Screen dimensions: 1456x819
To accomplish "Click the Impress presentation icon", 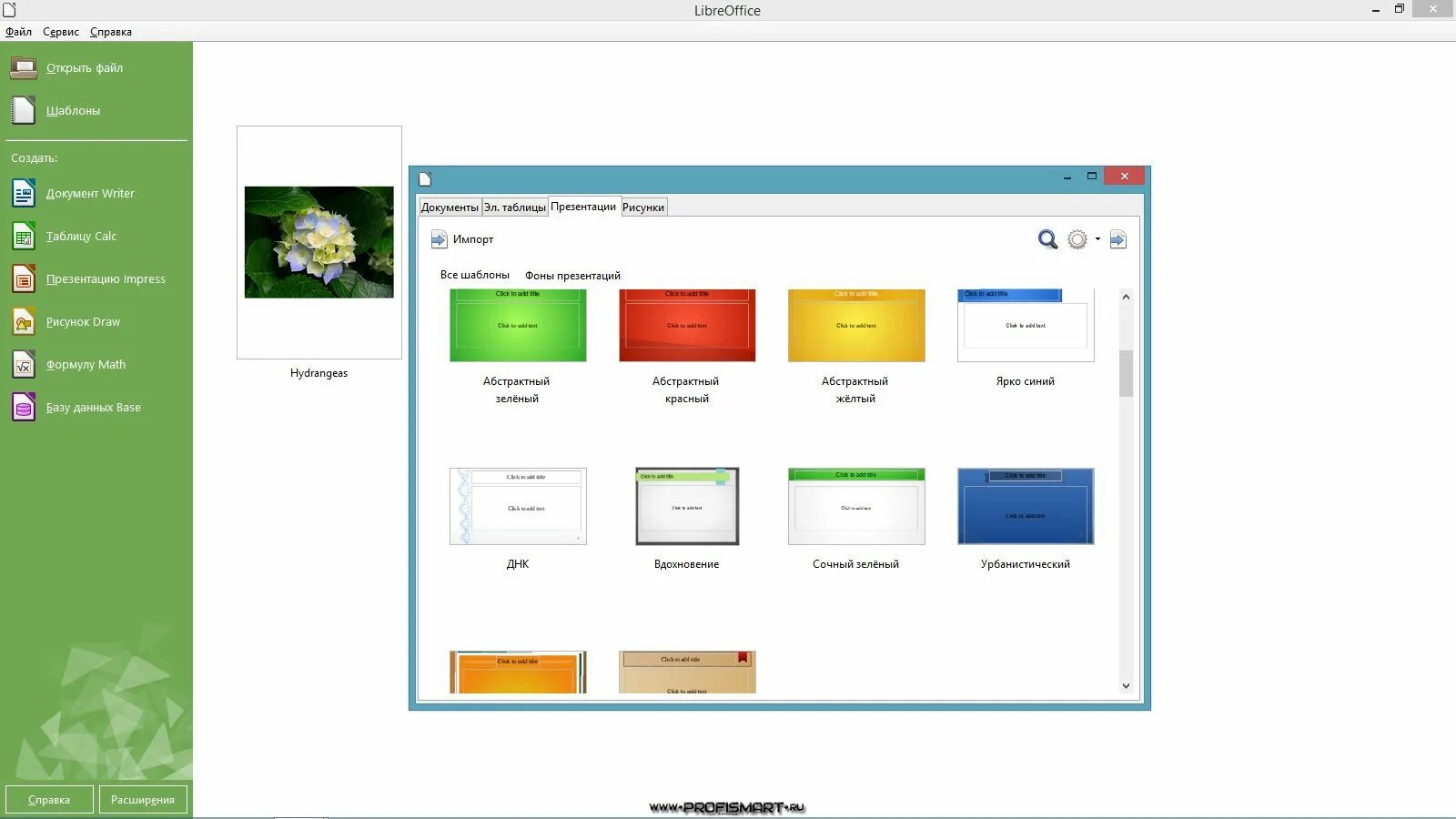I will click(24, 278).
